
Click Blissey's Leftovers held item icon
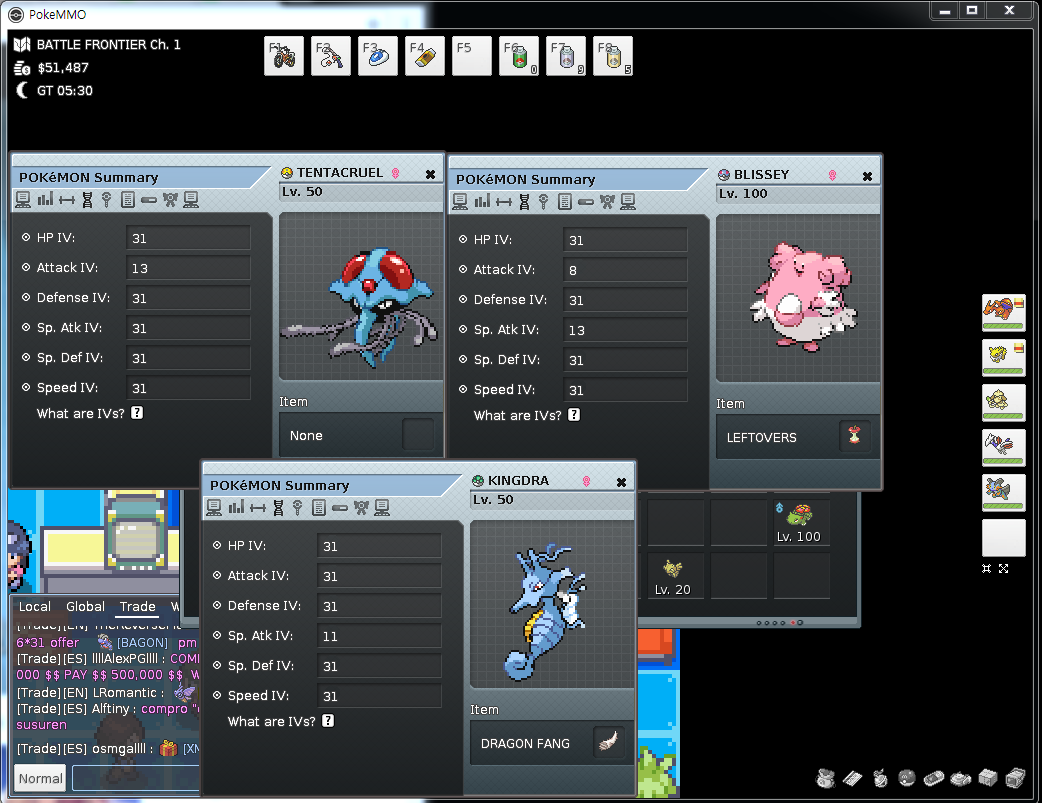[853, 437]
